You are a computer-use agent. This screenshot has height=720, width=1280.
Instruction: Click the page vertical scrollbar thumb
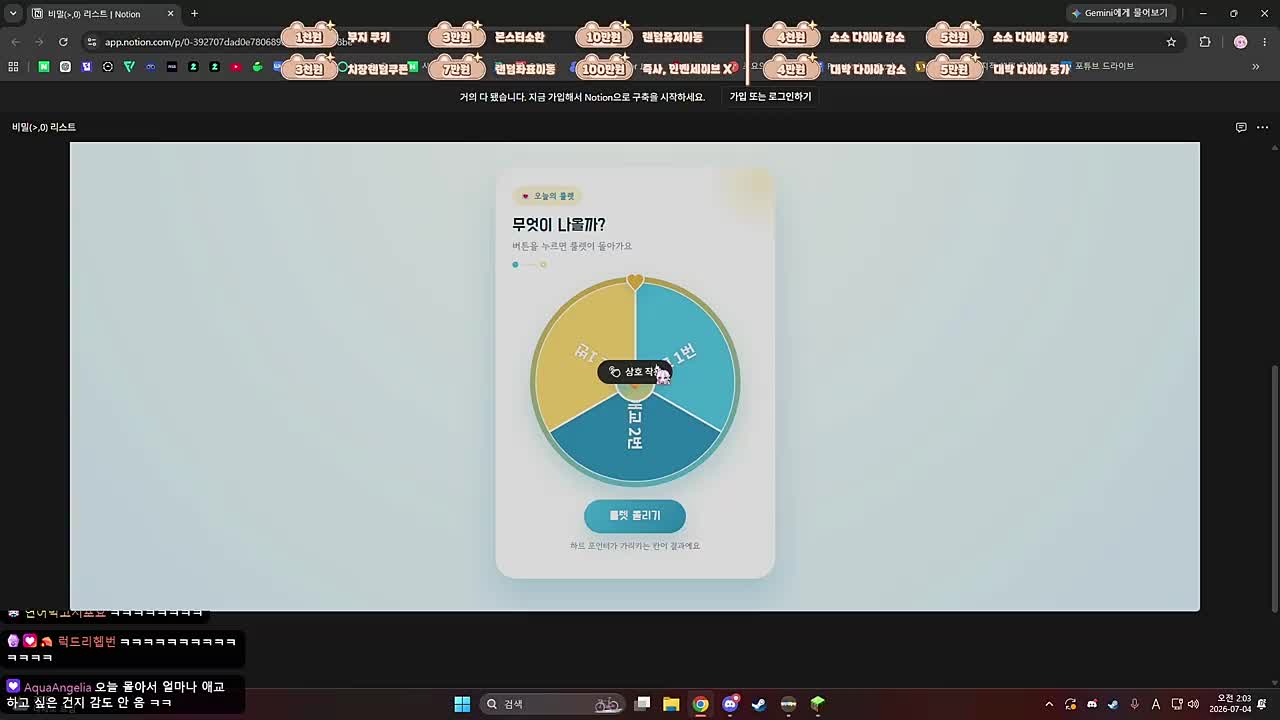pos(1273,490)
